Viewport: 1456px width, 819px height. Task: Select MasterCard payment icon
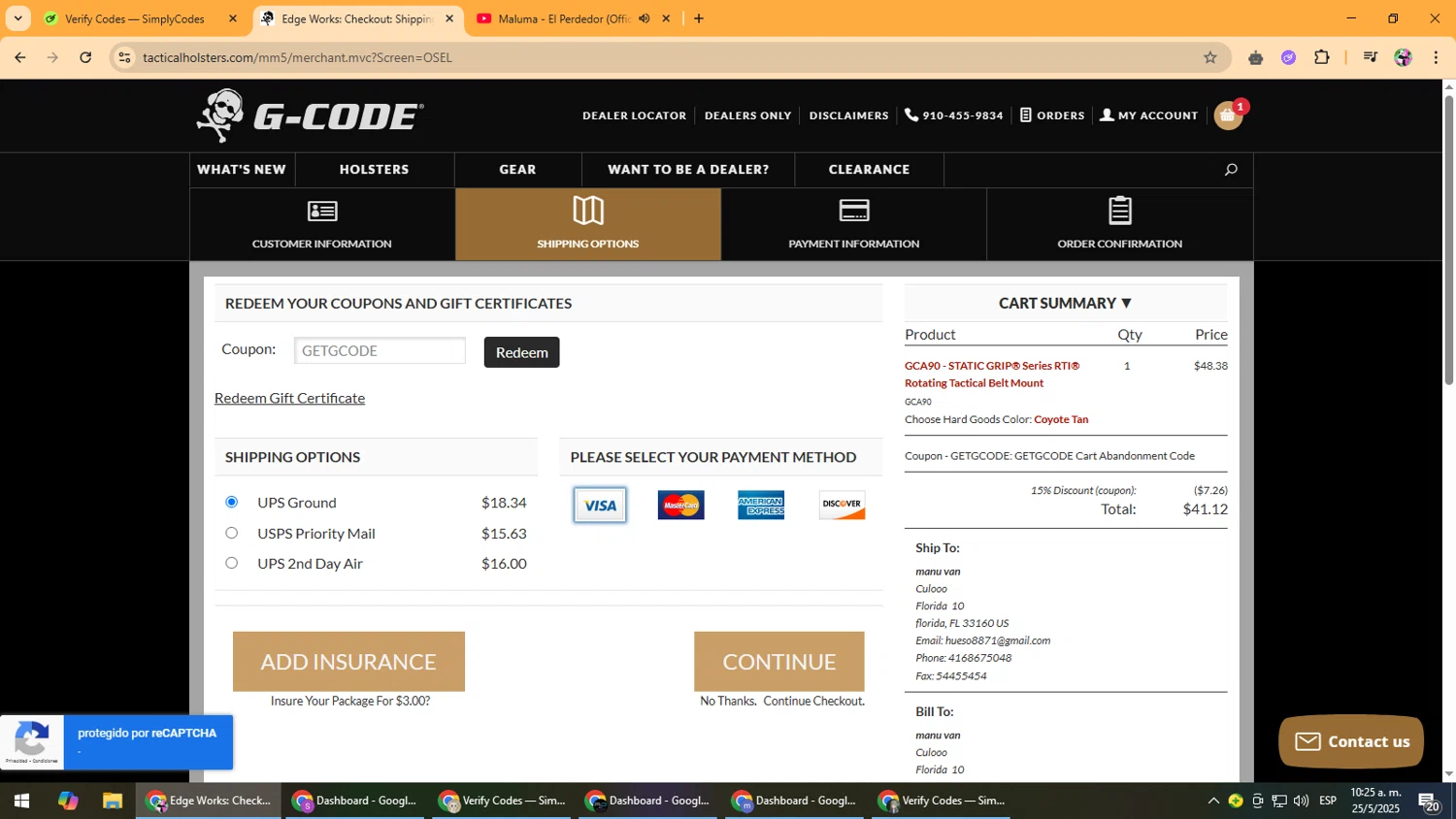coord(680,506)
